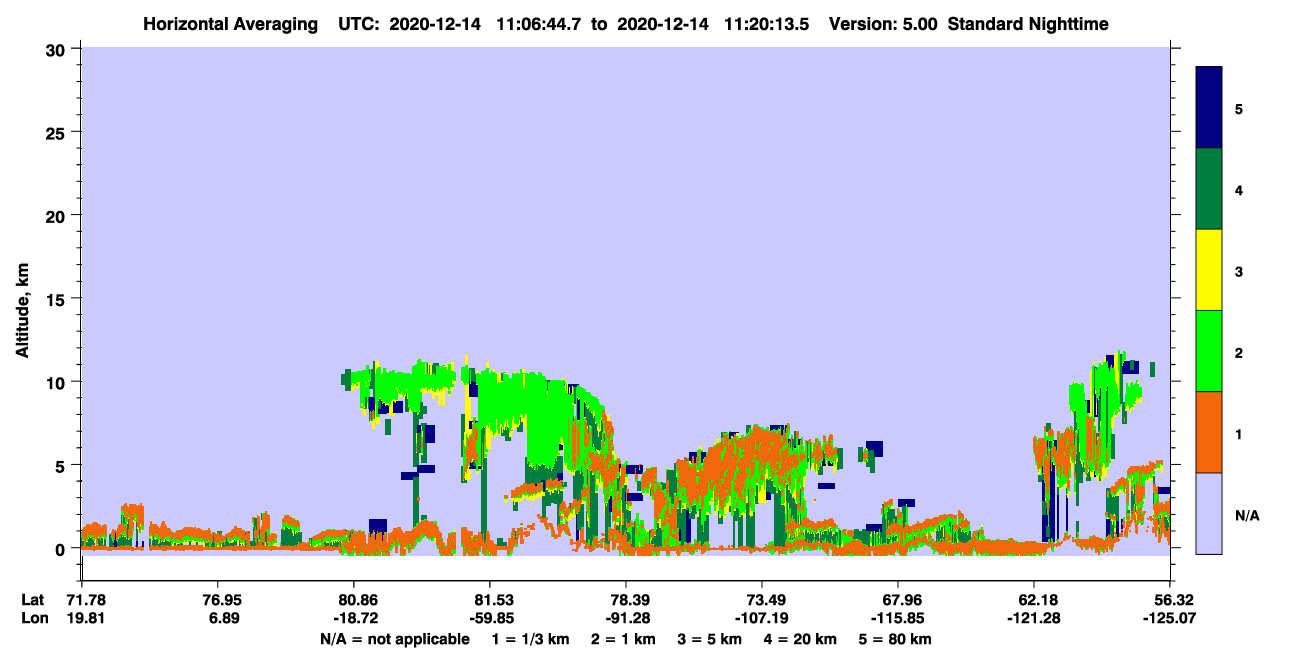Image resolution: width=1300 pixels, height=667 pixels.
Task: Click the 'Lon' row label
Action: pyautogui.click(x=33, y=618)
